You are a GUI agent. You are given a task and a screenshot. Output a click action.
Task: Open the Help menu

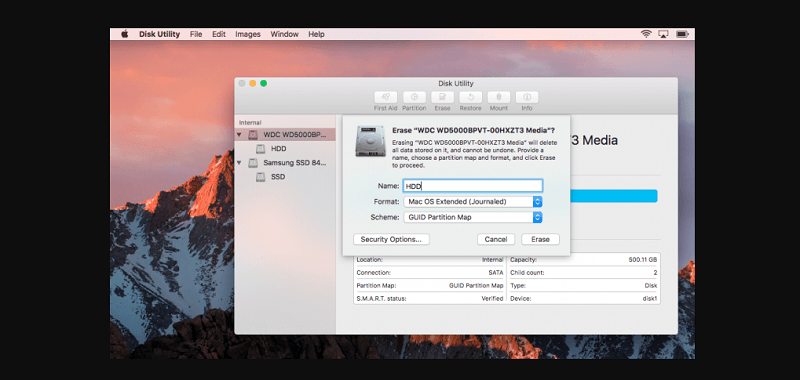pos(316,34)
